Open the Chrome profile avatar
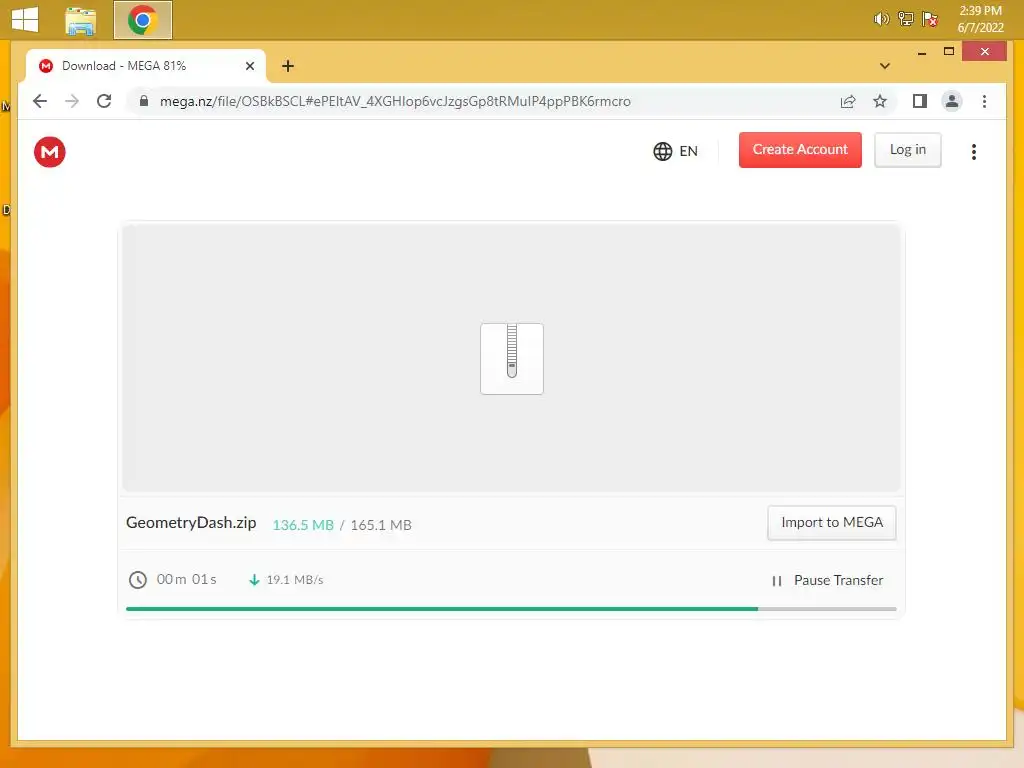 coord(952,101)
